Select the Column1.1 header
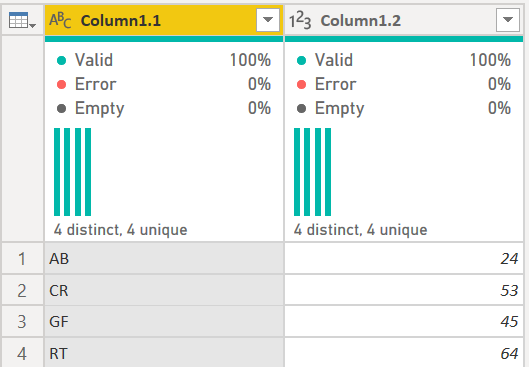The width and height of the screenshot is (529, 367). (x=164, y=20)
